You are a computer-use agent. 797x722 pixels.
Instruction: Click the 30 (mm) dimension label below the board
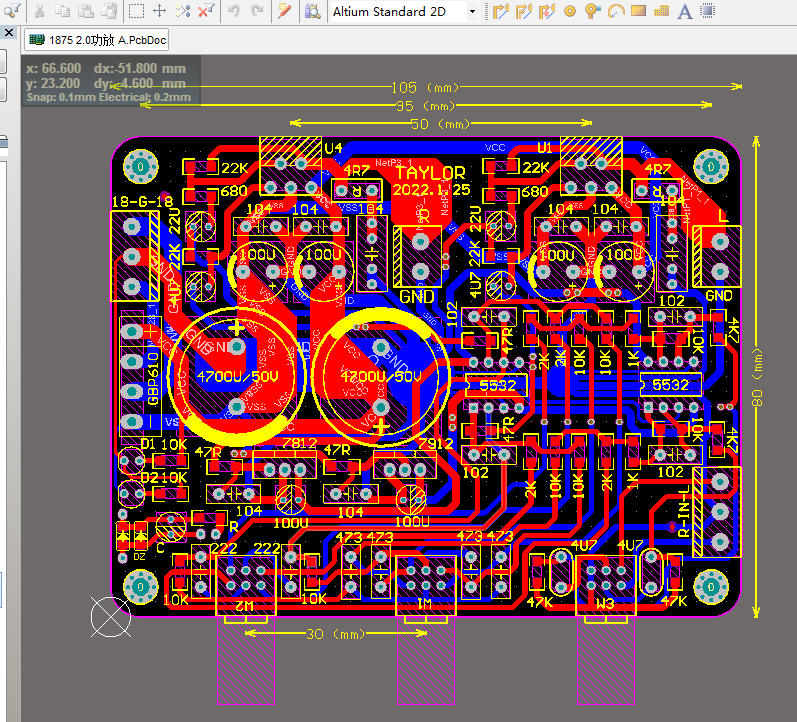pyautogui.click(x=335, y=634)
